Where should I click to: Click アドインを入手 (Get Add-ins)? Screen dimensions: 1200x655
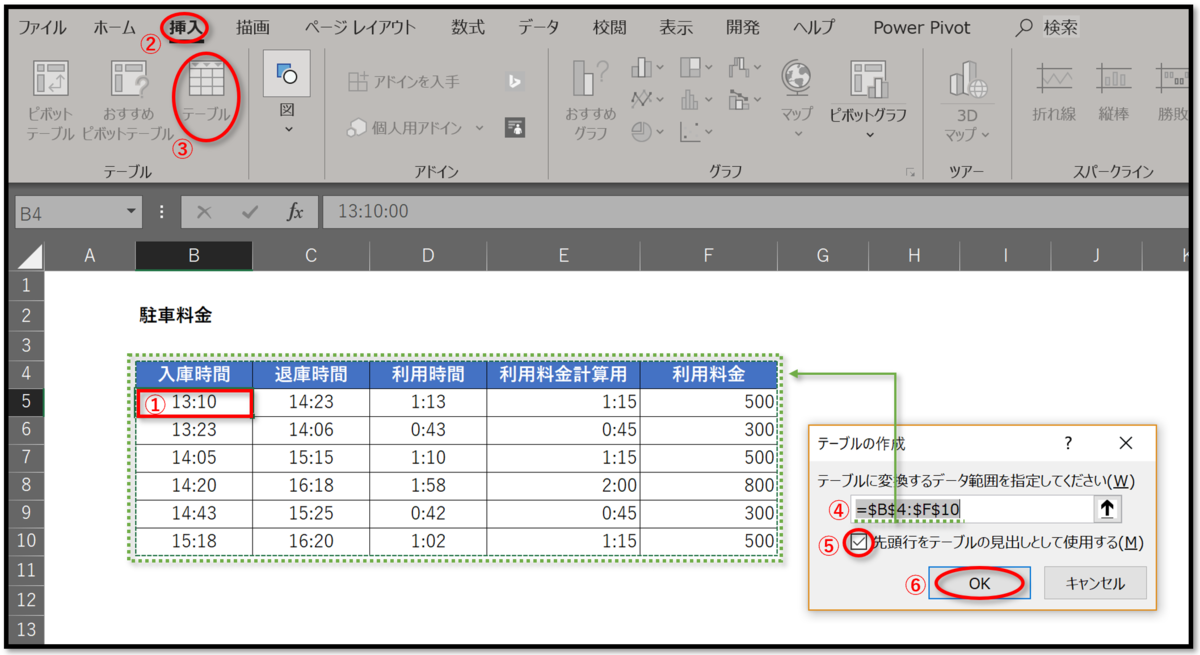coord(404,82)
